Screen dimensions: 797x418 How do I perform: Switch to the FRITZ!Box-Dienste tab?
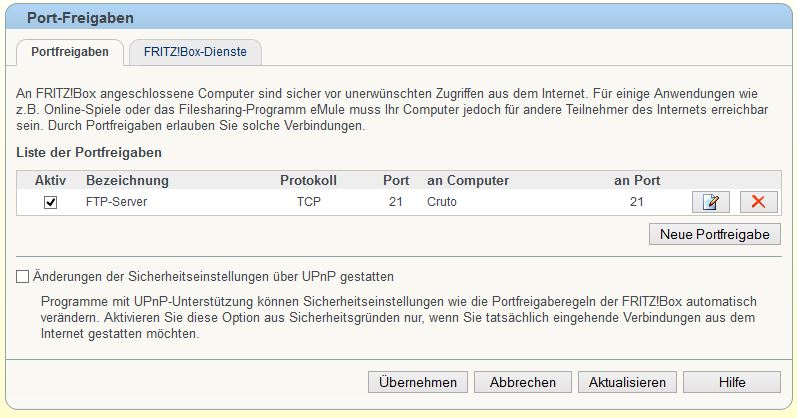[x=201, y=51]
